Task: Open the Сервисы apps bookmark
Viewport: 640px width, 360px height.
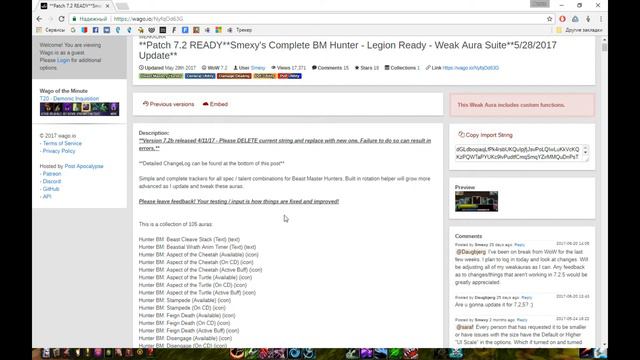Action: pos(51,30)
